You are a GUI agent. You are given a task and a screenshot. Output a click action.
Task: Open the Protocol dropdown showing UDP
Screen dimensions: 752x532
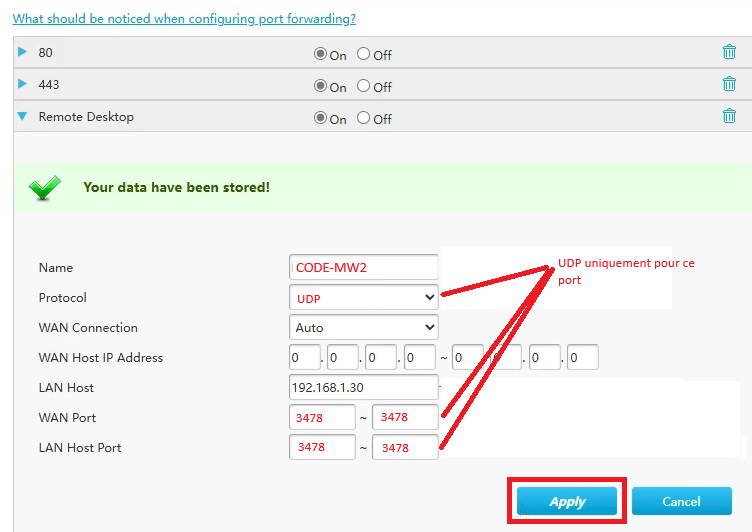tap(363, 298)
